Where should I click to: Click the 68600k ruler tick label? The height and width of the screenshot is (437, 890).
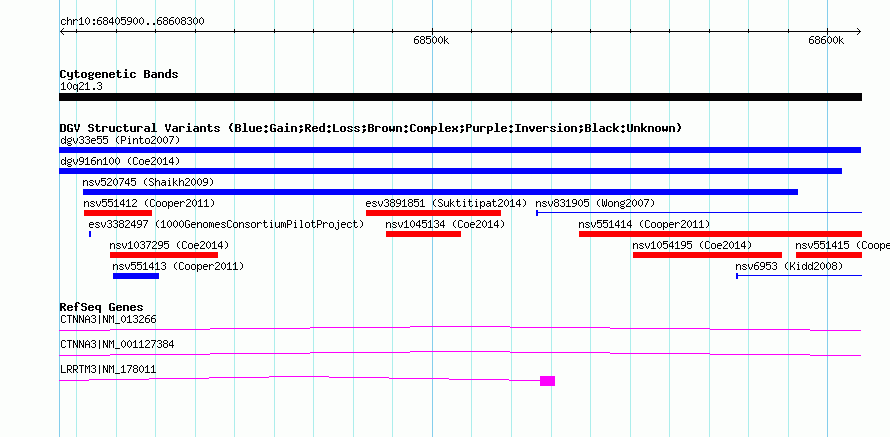826,41
